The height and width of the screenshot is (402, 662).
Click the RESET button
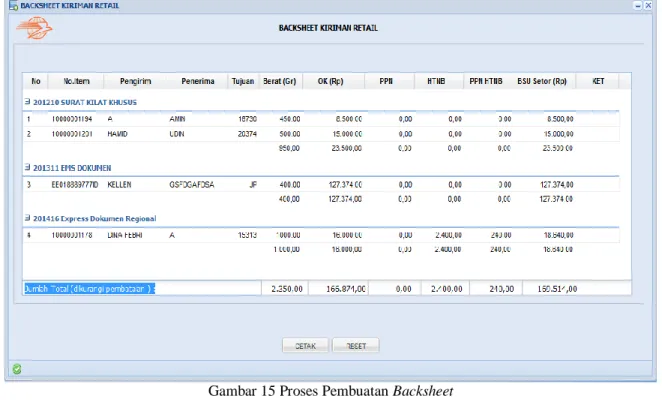[356, 346]
